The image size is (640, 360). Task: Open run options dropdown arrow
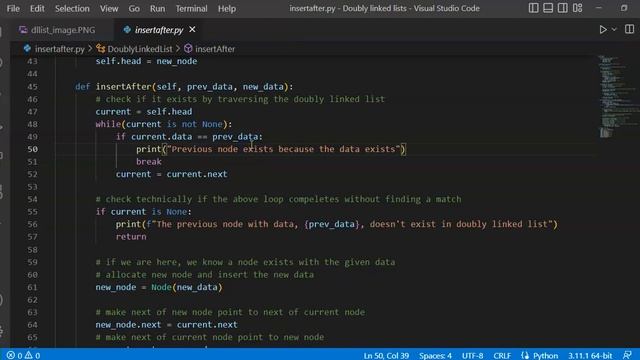[614, 29]
